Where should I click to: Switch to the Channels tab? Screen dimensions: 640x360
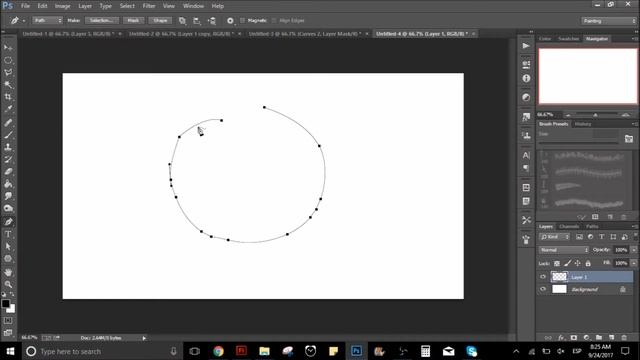tap(569, 227)
